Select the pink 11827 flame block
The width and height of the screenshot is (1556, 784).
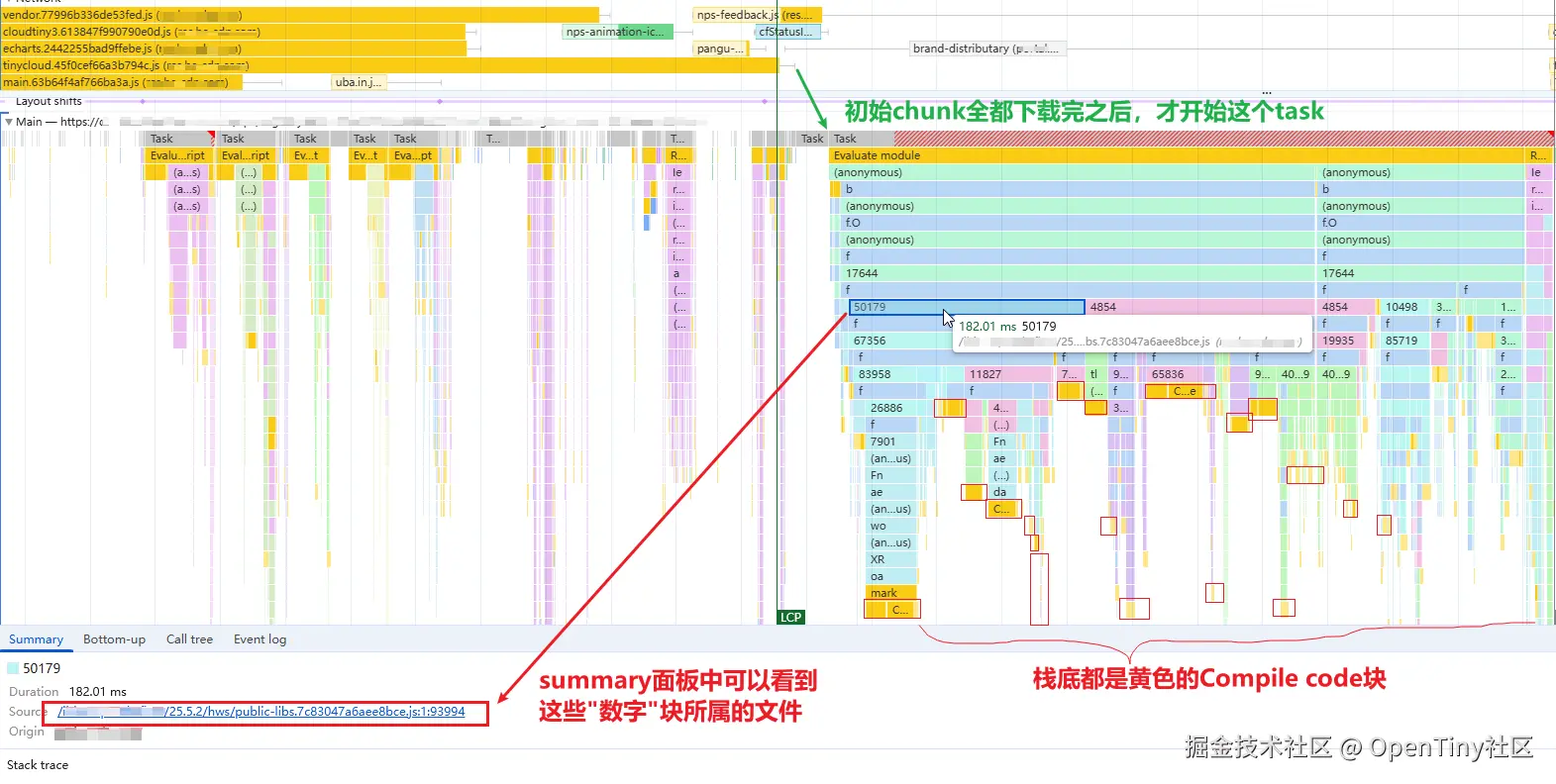[1007, 374]
